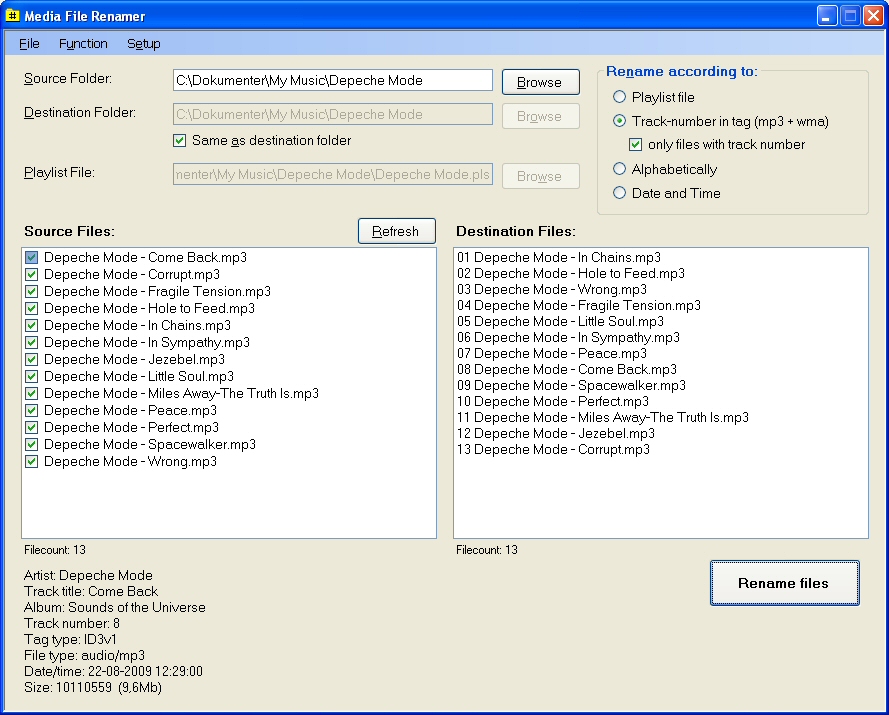
Task: Select the Alphabetically radio option
Action: (x=620, y=169)
